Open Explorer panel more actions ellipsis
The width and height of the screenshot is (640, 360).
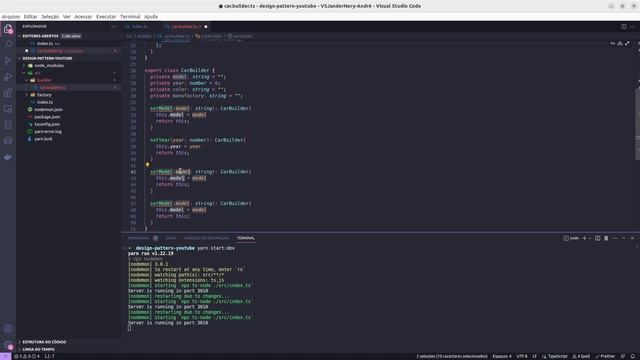pos(113,27)
